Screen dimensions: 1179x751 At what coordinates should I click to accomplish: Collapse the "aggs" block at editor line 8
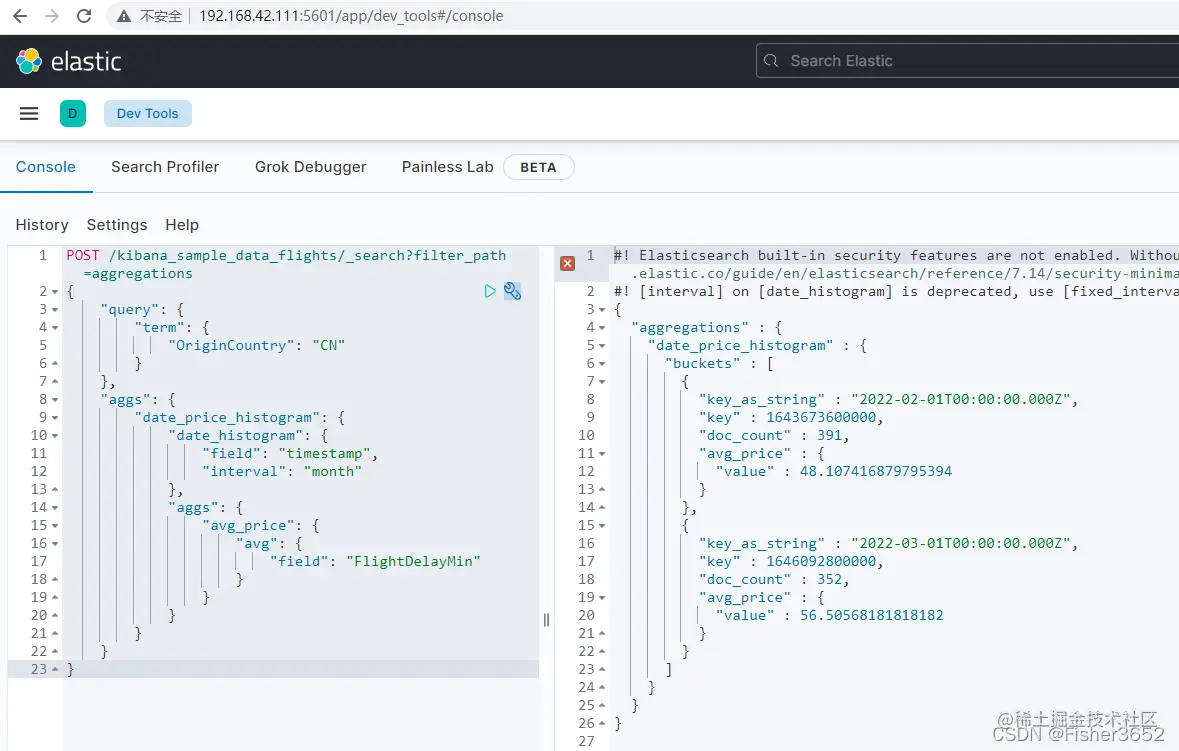[x=55, y=400]
